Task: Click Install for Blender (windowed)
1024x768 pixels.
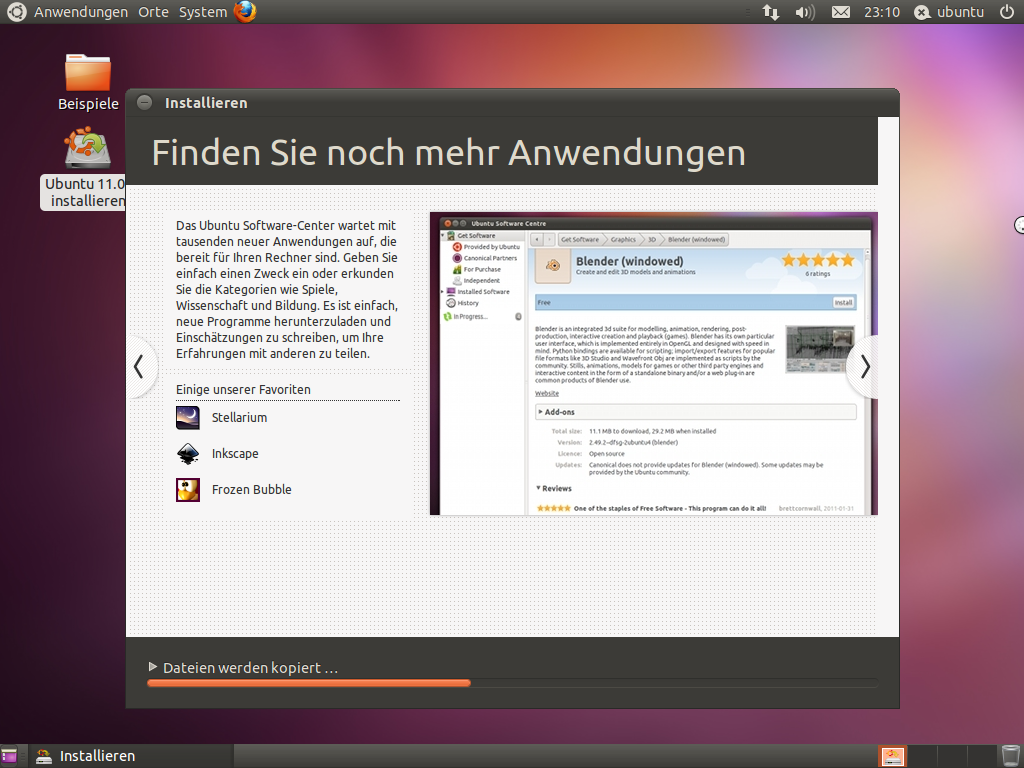Action: point(844,302)
